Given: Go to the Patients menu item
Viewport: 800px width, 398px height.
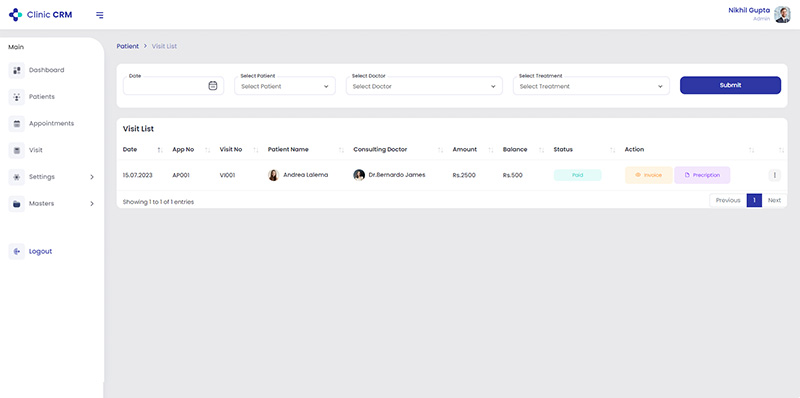Looking at the screenshot, I should [x=42, y=97].
